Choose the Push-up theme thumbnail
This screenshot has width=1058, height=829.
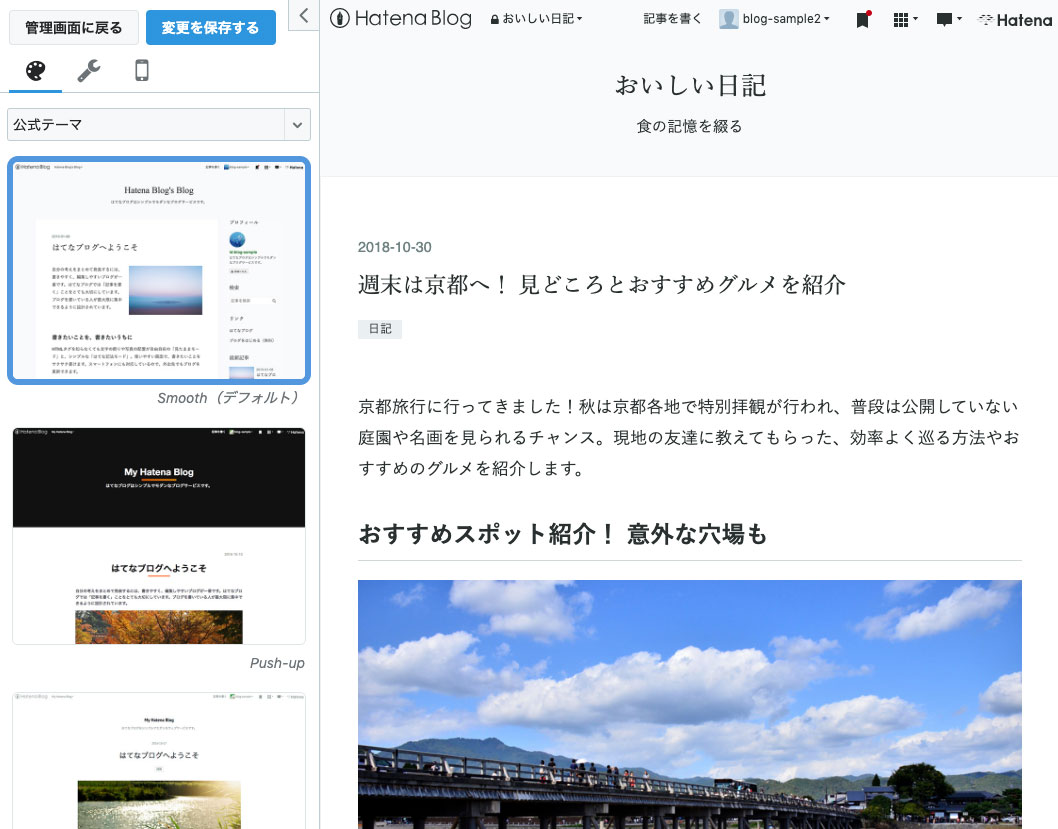(x=159, y=535)
